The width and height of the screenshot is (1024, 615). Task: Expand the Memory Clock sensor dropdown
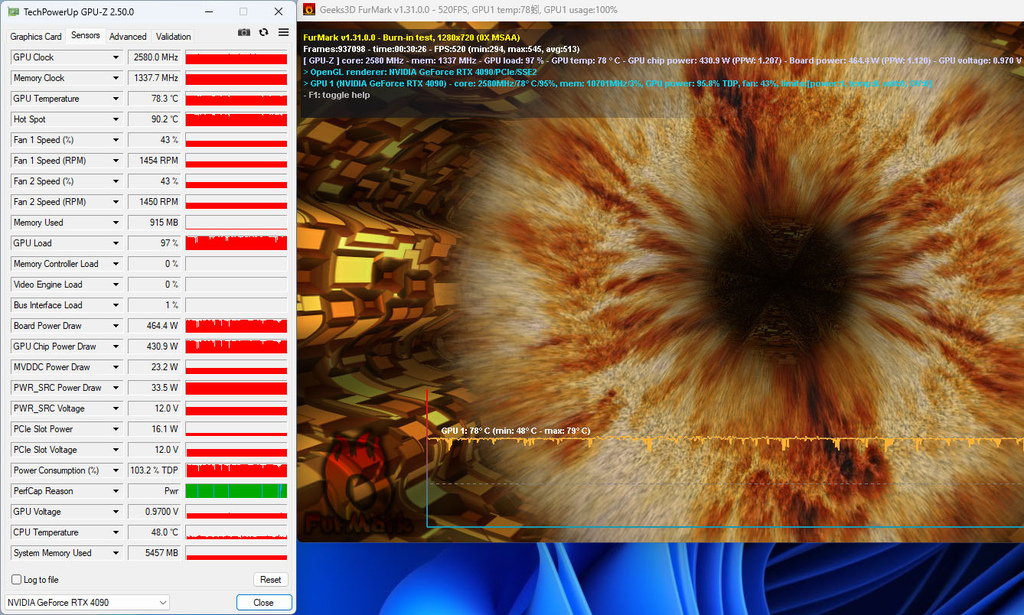(x=116, y=78)
